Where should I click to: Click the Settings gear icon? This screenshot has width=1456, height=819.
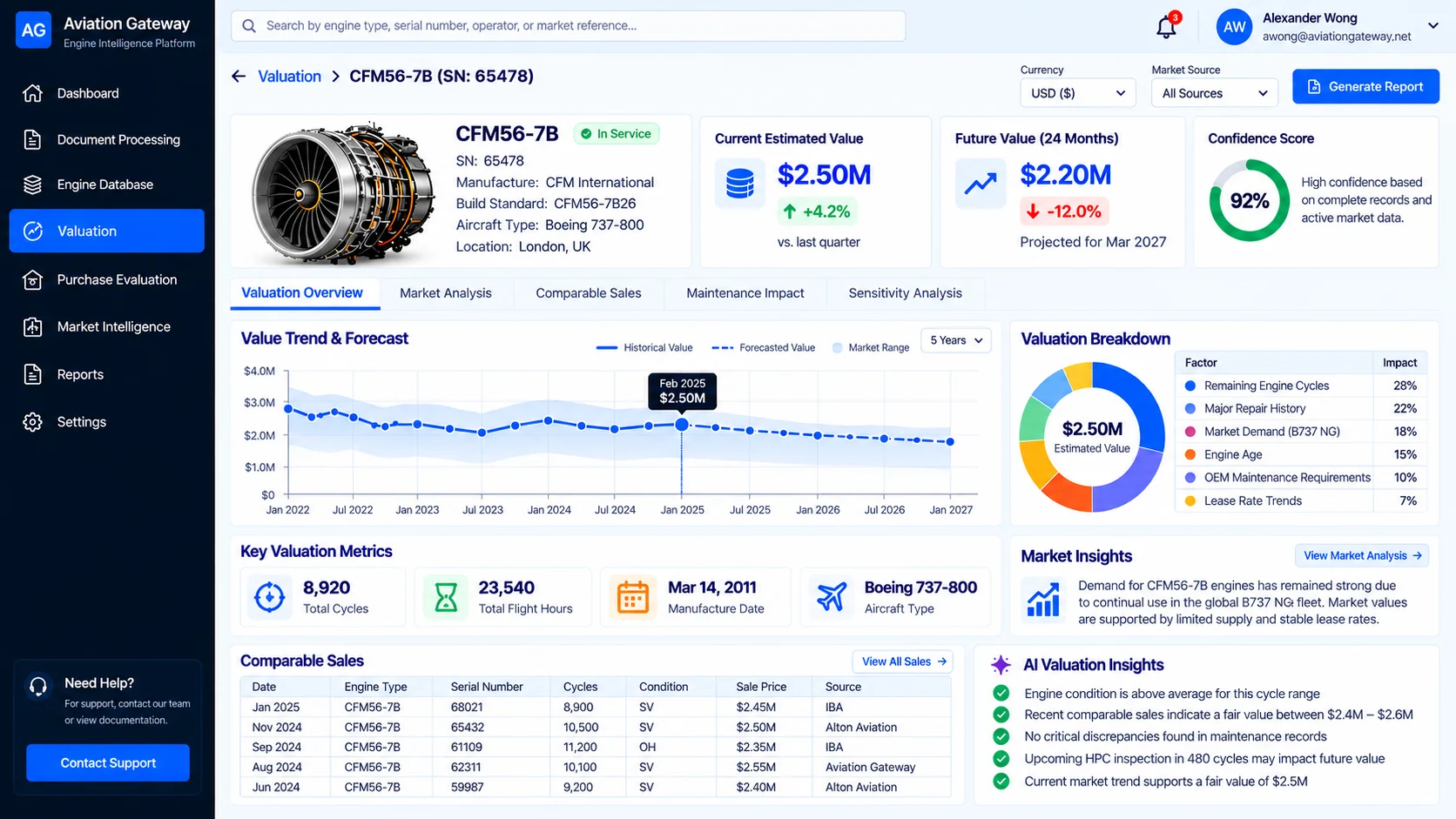pyautogui.click(x=32, y=421)
